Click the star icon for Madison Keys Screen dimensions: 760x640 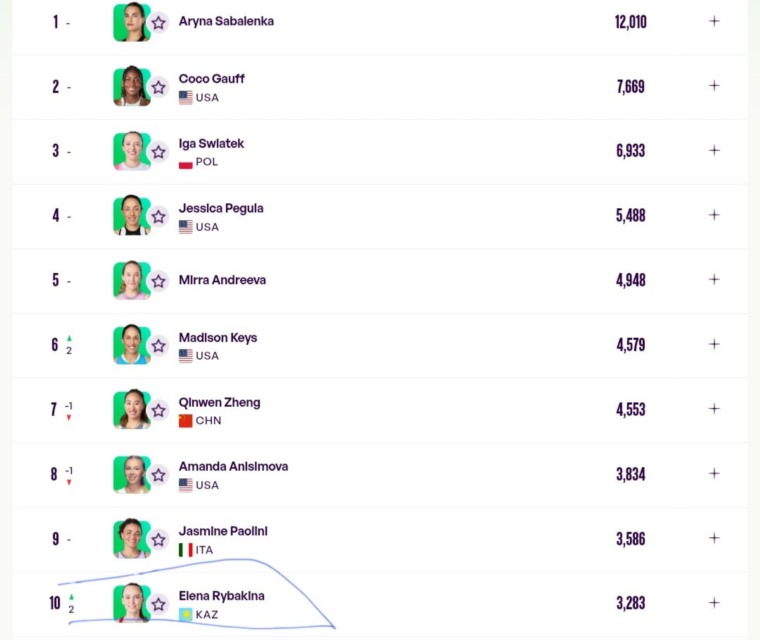[x=158, y=346]
